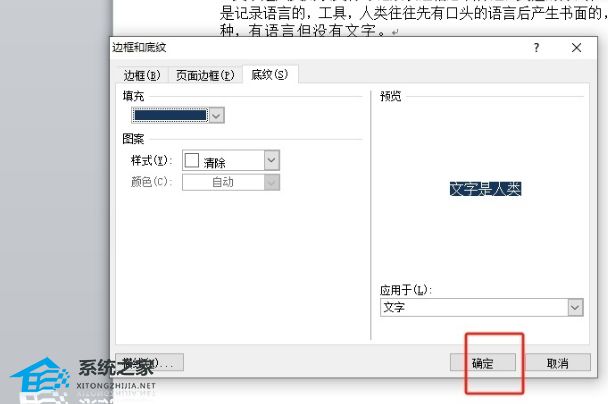Click the 清除 style value box
Viewport: 608px width, 404px height.
[x=223, y=160]
